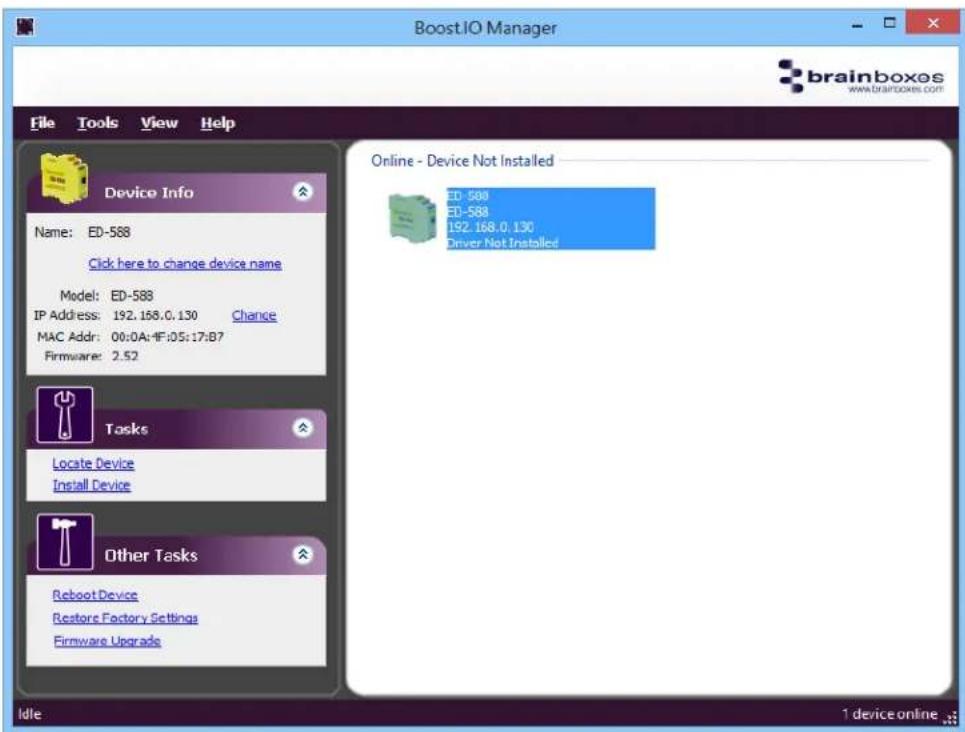Click the Firmware Upgrade link

[107, 641]
